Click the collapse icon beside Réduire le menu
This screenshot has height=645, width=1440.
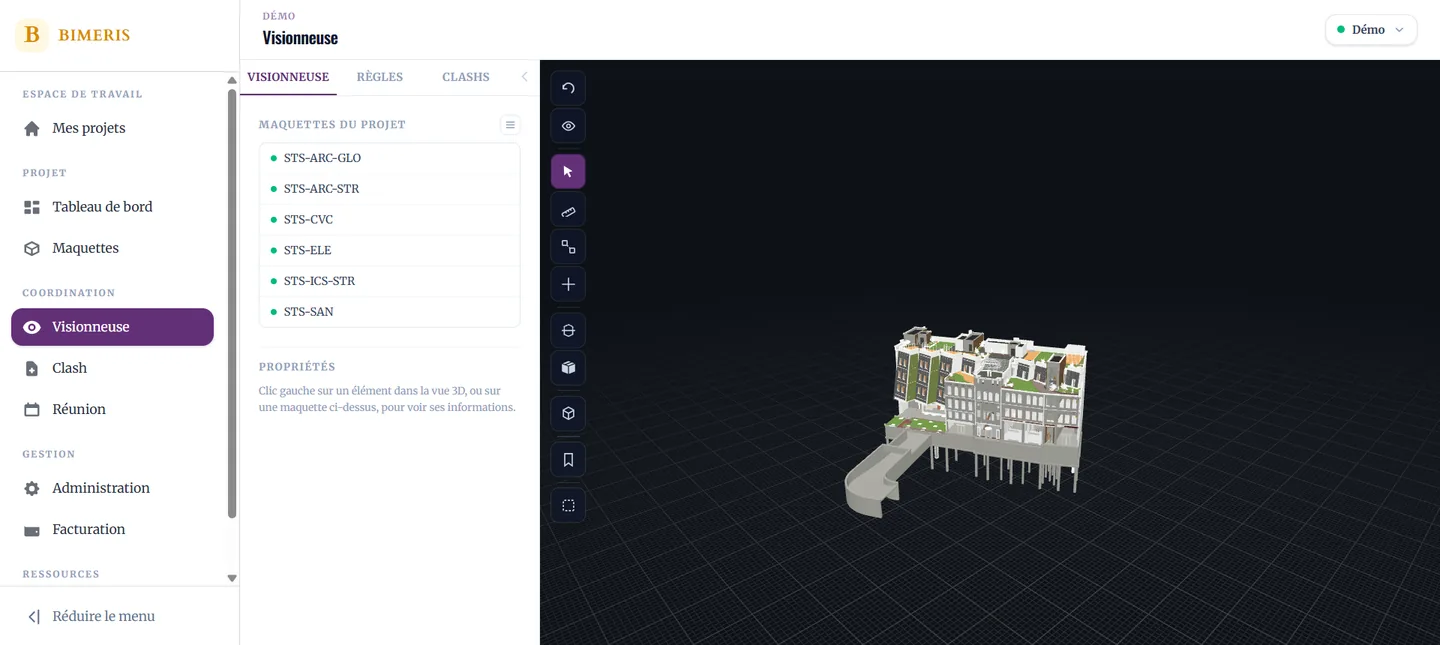(x=33, y=617)
